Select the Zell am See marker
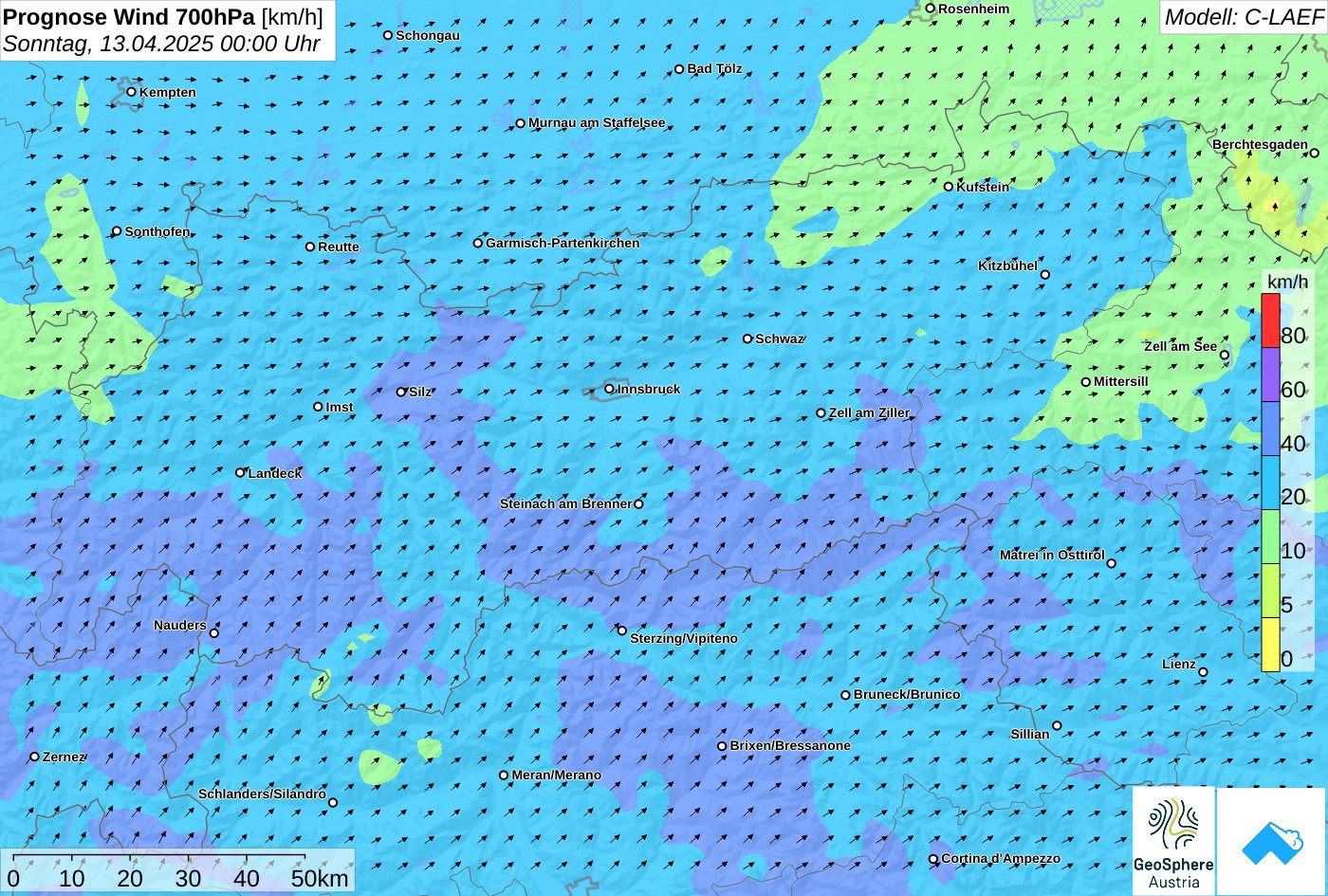The height and width of the screenshot is (896, 1328). (1225, 356)
